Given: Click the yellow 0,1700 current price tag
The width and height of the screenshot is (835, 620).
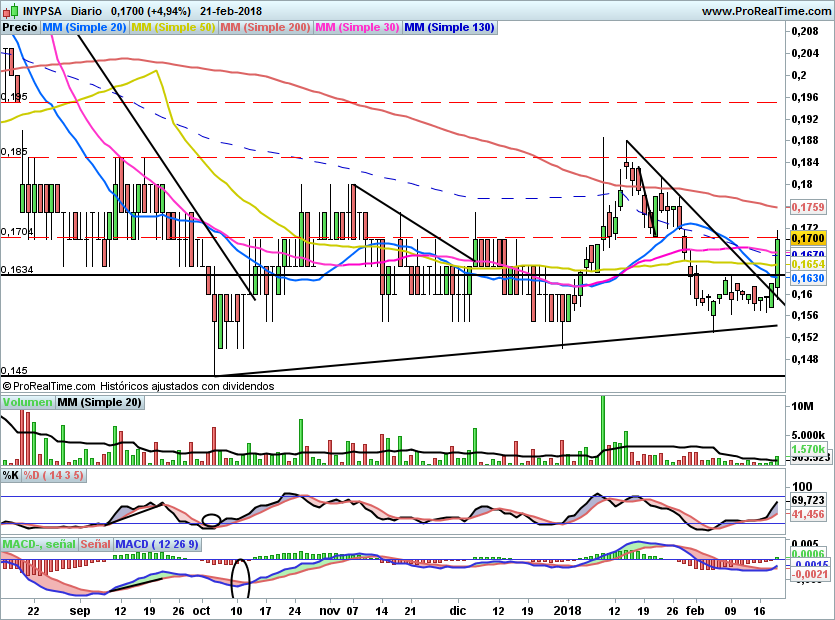Looking at the screenshot, I should pos(807,239).
